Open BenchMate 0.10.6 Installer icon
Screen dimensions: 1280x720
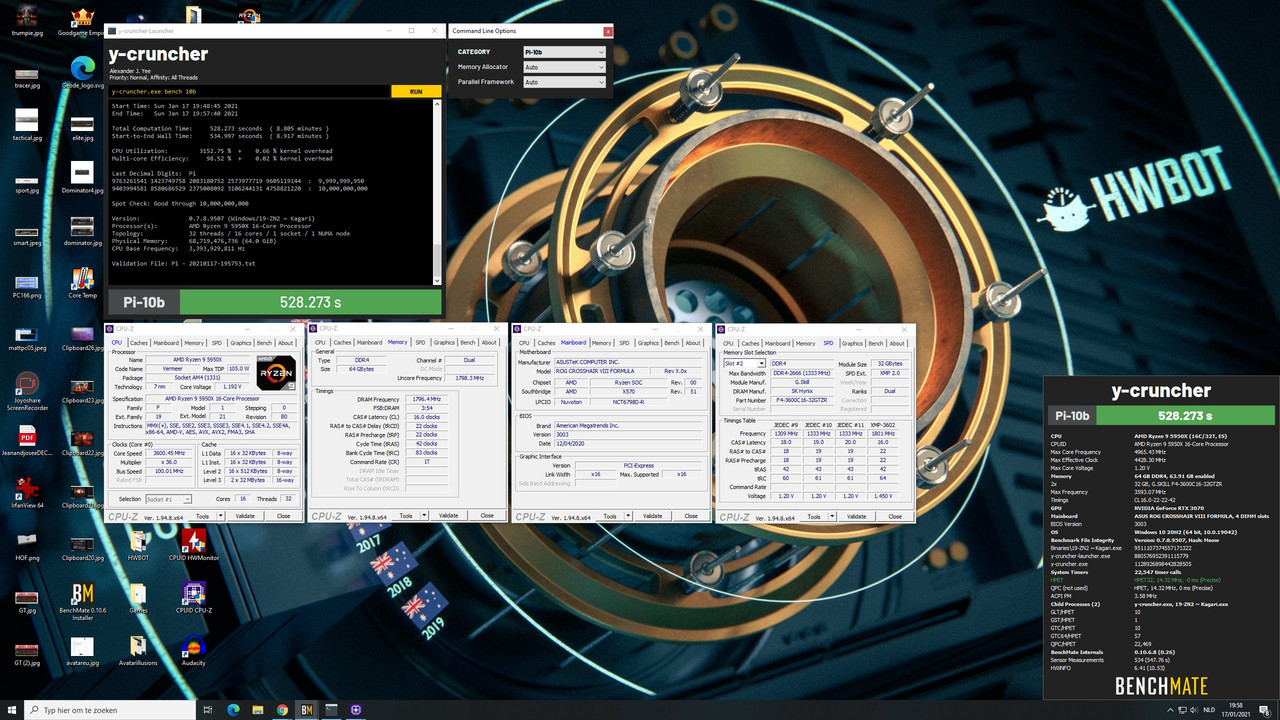click(82, 601)
